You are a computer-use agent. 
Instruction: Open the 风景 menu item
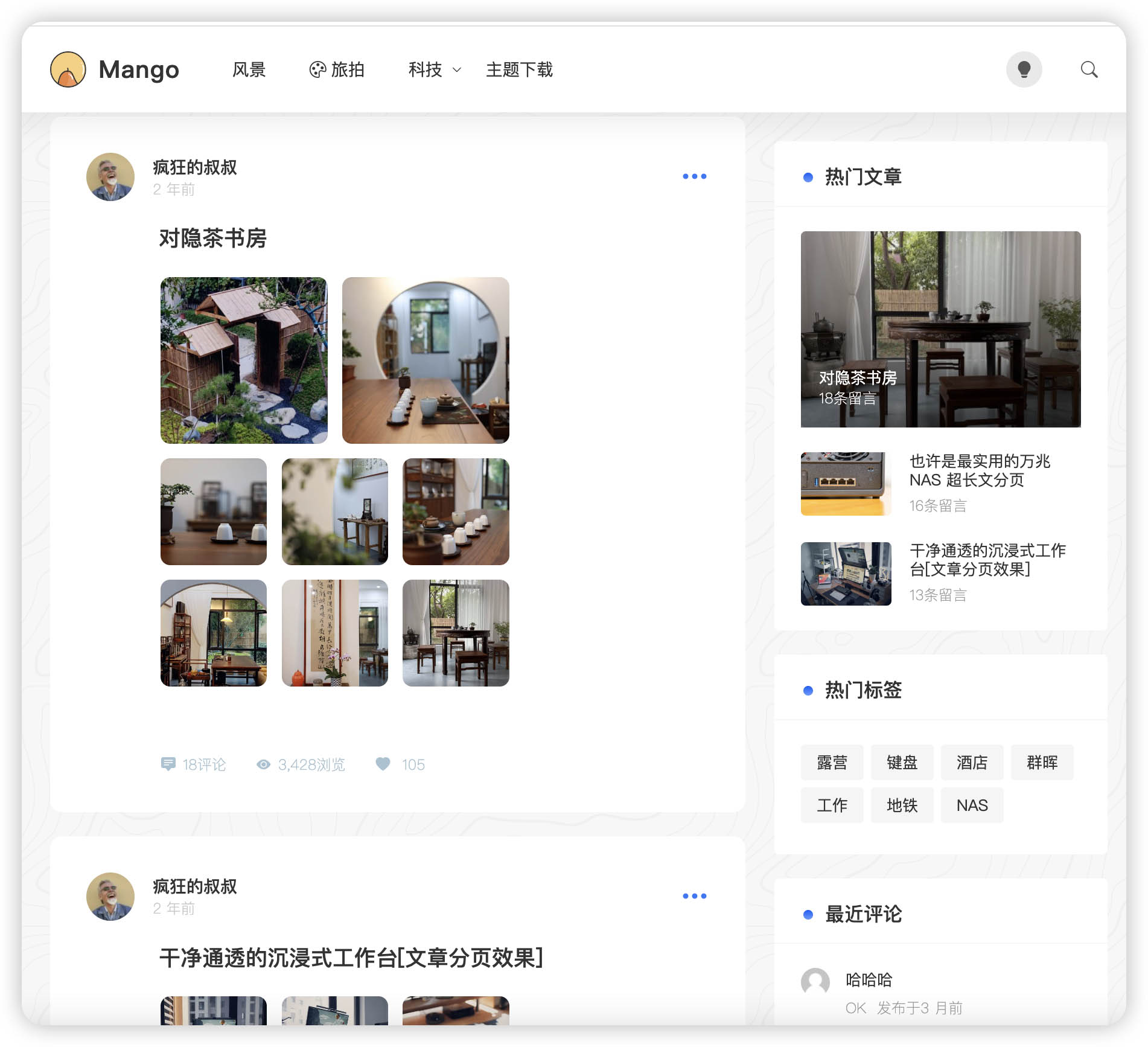point(249,70)
